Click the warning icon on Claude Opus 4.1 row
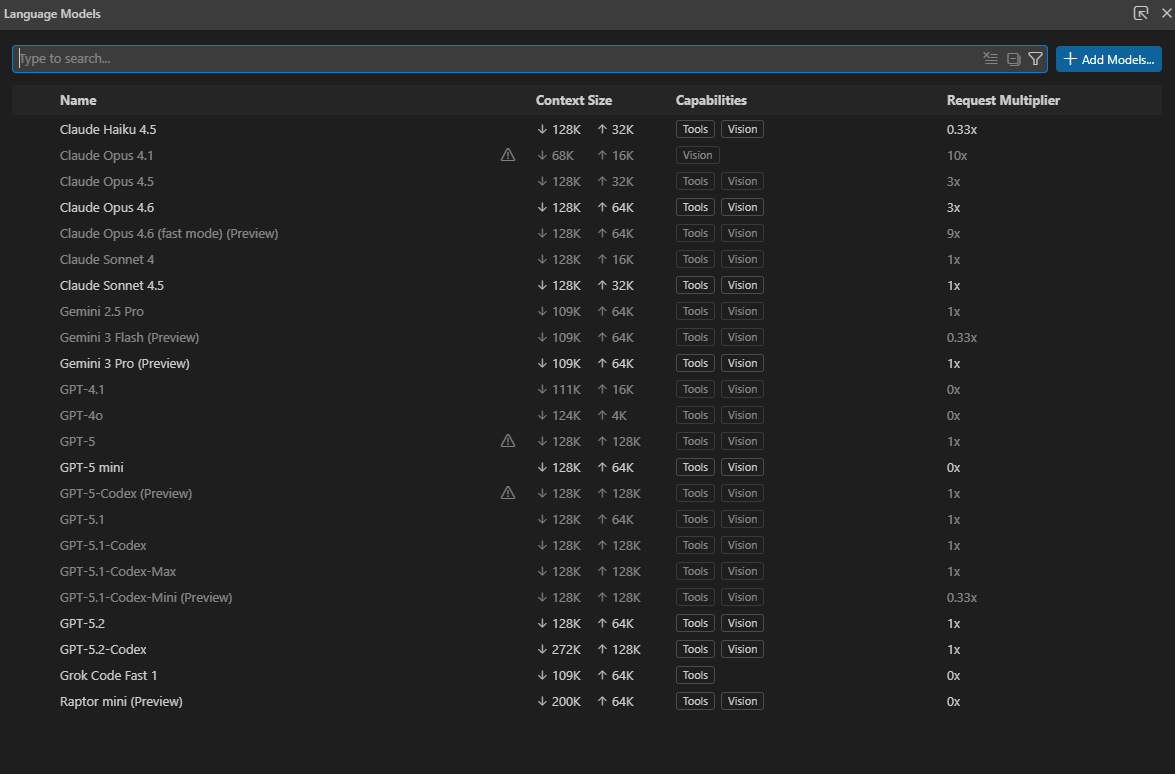 (x=508, y=155)
